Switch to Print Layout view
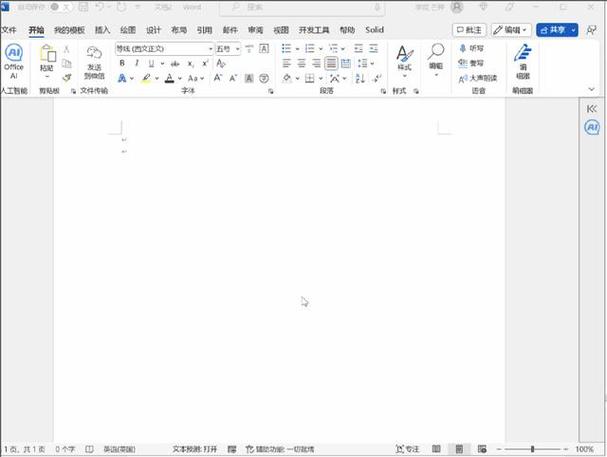This screenshot has height=457, width=607. coord(459,449)
